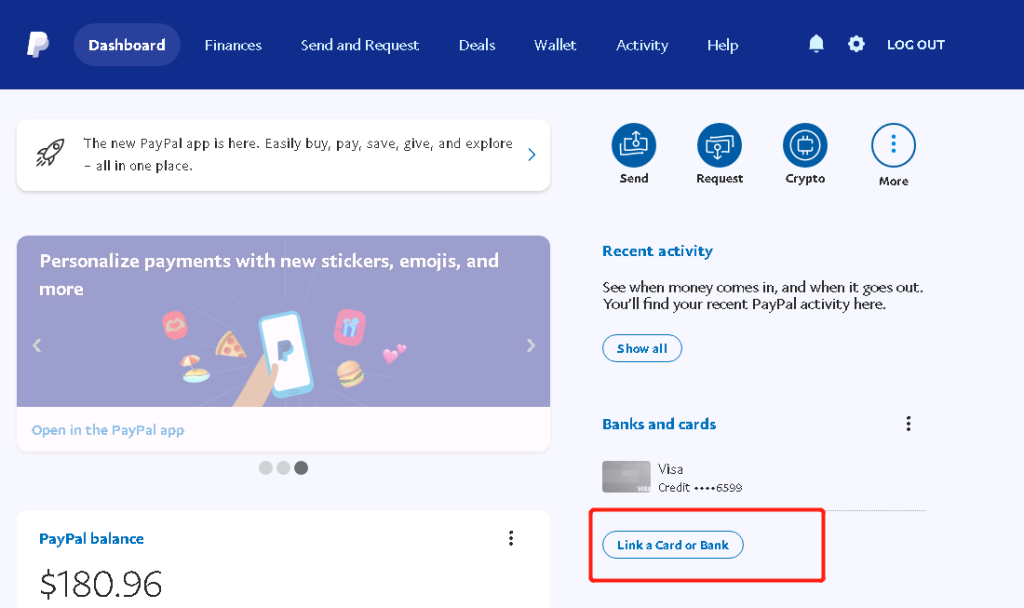
Task: Expand the new PayPal app banner arrow
Action: (x=532, y=154)
